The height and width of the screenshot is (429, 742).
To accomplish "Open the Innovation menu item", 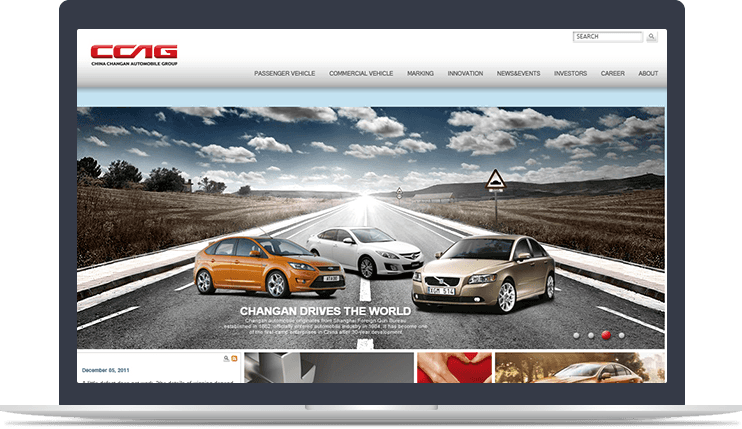I will [x=465, y=74].
